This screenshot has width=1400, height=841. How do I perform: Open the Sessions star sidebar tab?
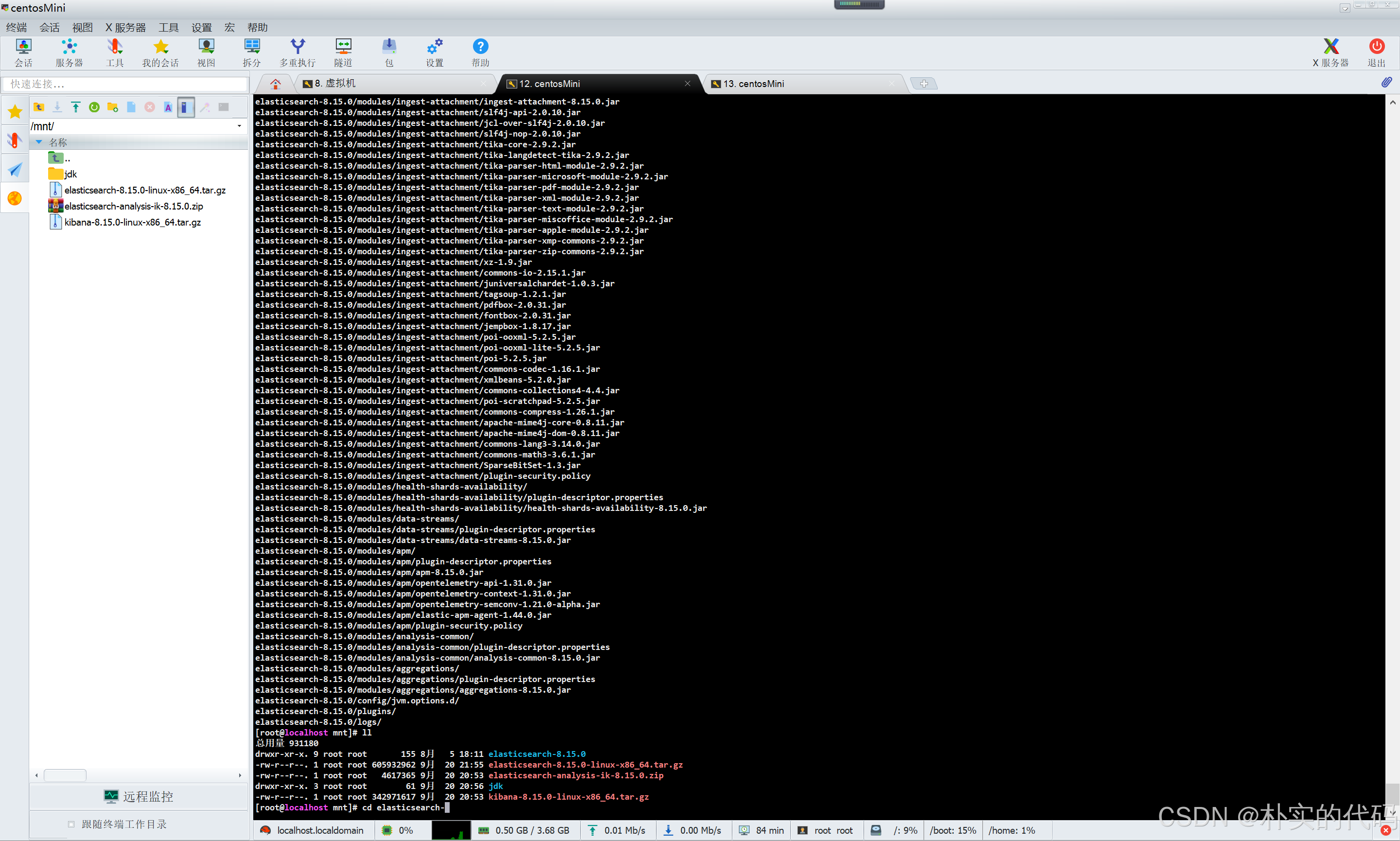[15, 111]
